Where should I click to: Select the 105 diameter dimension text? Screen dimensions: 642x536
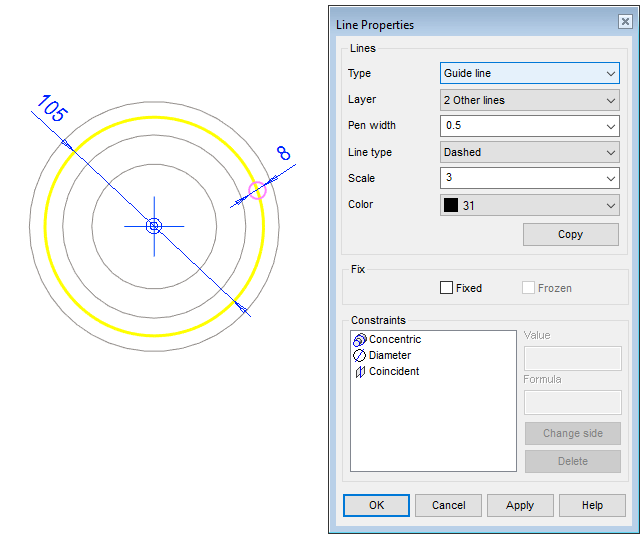click(52, 109)
